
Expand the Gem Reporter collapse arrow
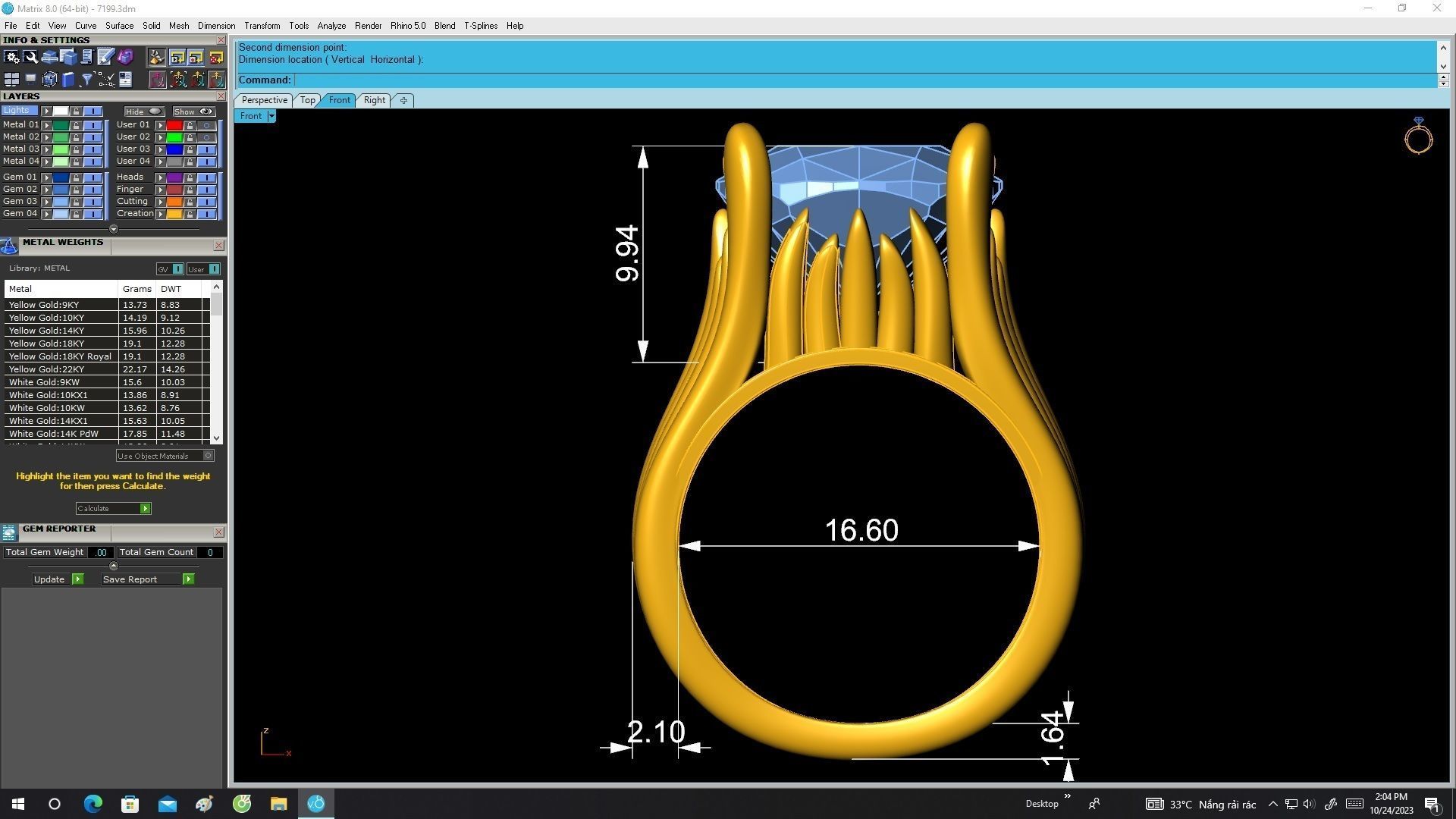[114, 566]
